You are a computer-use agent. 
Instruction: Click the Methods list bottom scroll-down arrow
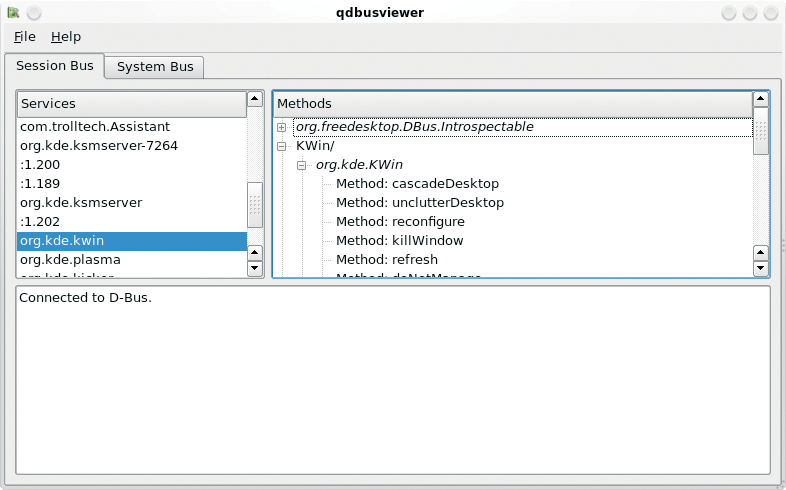pyautogui.click(x=760, y=268)
